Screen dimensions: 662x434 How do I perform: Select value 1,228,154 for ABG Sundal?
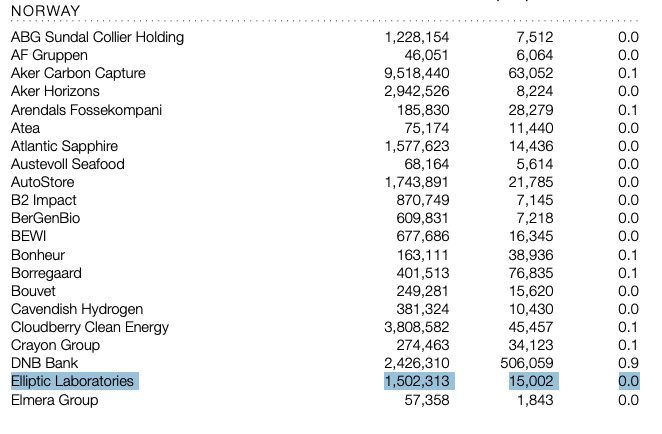click(417, 37)
